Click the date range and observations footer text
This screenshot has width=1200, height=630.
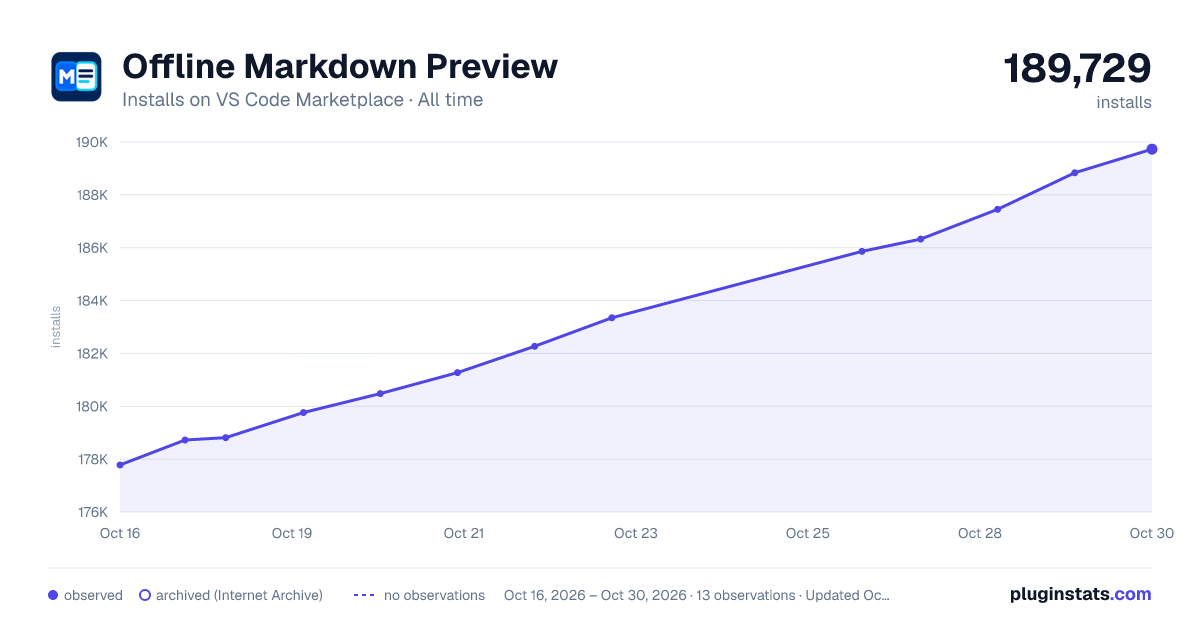pyautogui.click(x=697, y=595)
